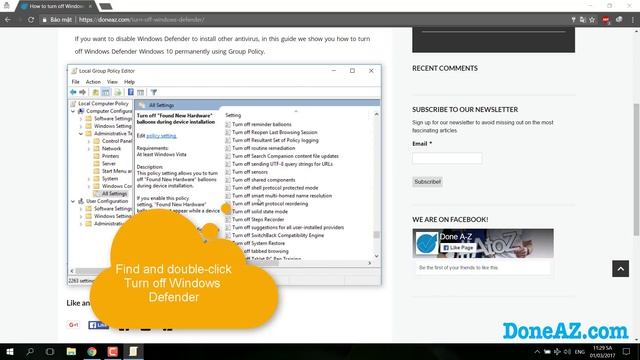This screenshot has width=640, height=360.
Task: Click the Subscribe! button
Action: pos(427,182)
